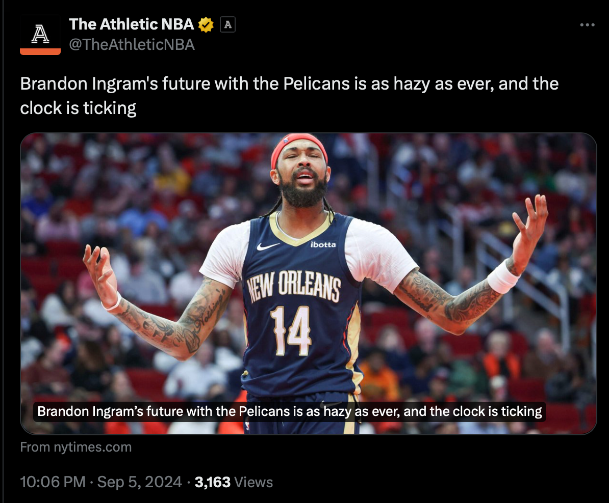Click the caption overlay on the card image

click(x=290, y=411)
